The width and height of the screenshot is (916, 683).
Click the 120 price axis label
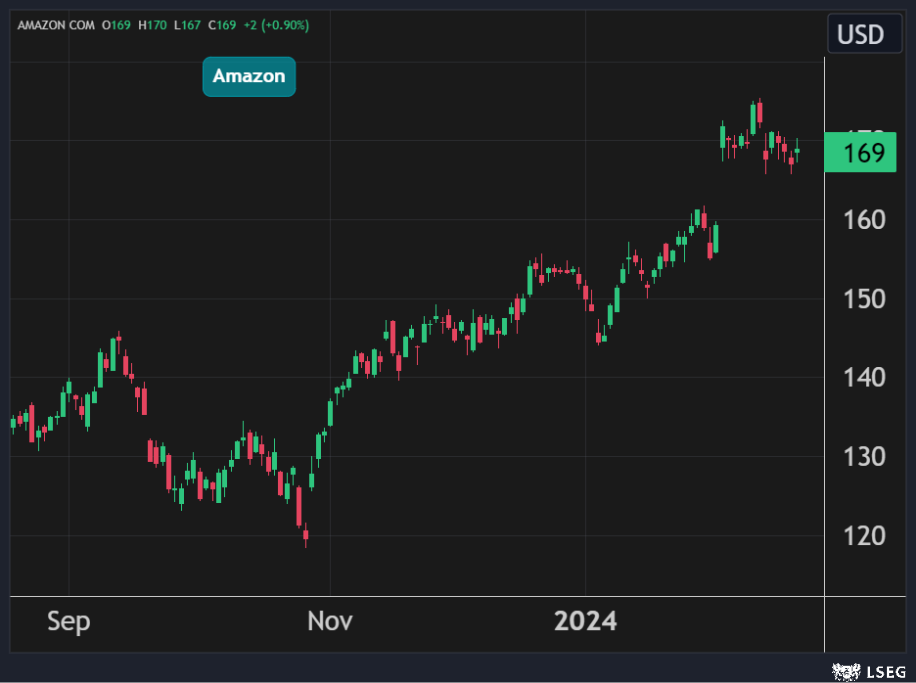point(862,535)
